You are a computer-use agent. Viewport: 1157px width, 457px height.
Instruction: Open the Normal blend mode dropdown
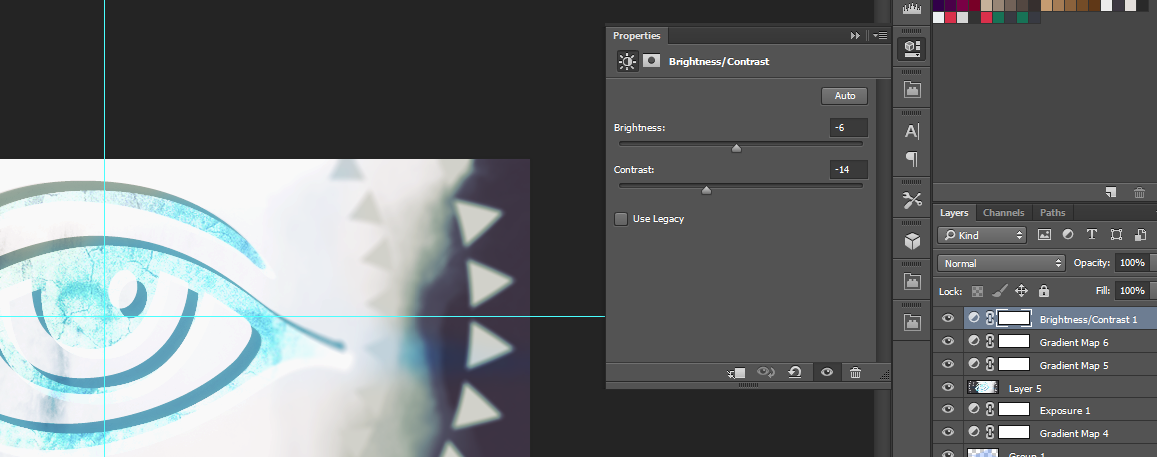coord(1001,263)
